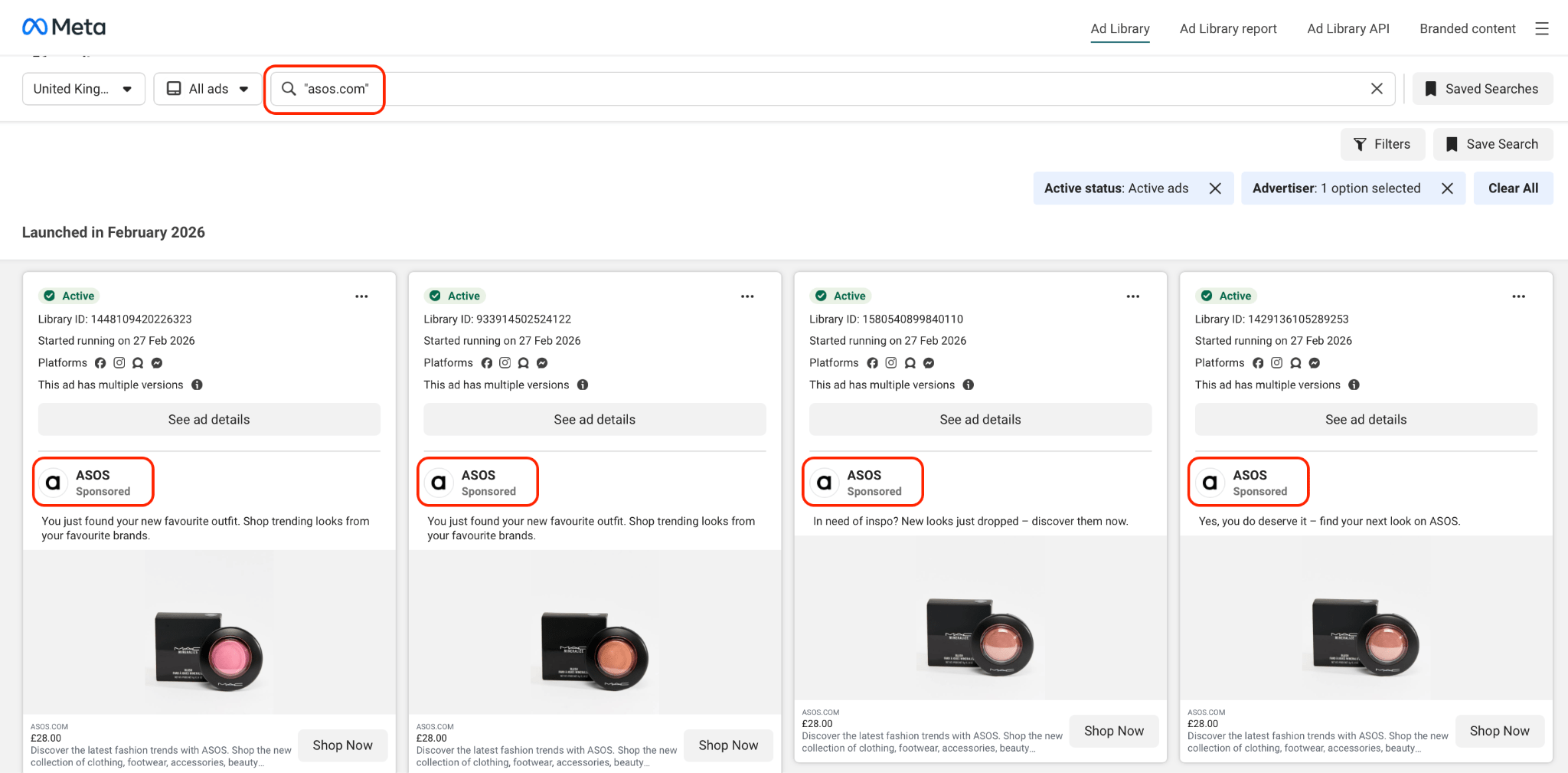This screenshot has height=773, width=1568.
Task: See ad details for ad 933914502524122
Action: (x=595, y=420)
